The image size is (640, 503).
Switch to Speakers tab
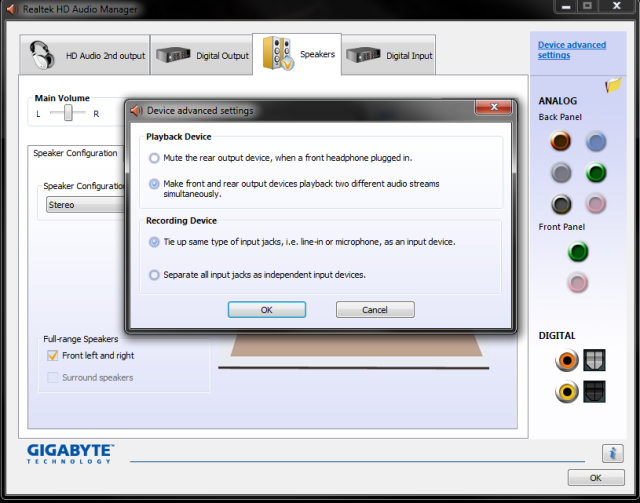click(297, 54)
